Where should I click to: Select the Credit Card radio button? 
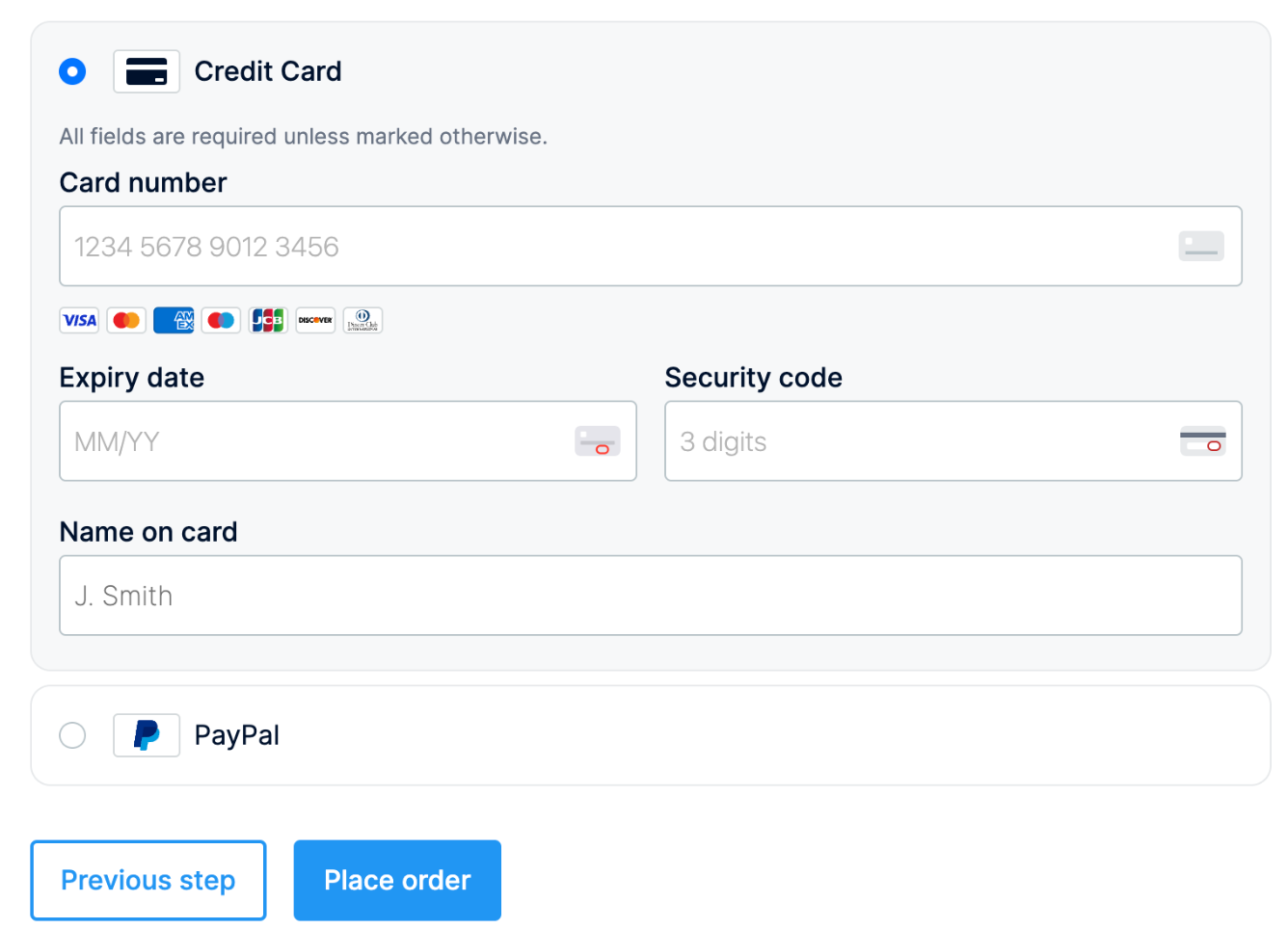[x=72, y=71]
